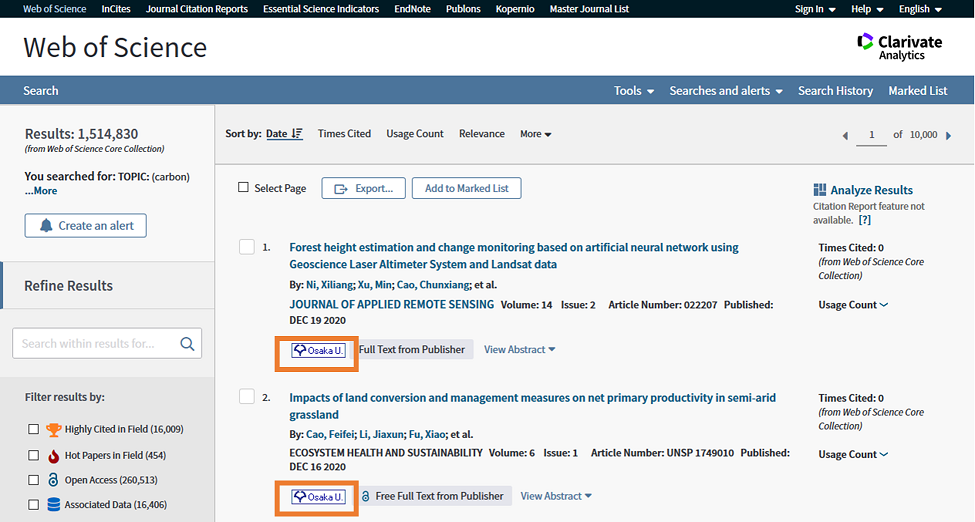Viewport: 975px width, 522px height.
Task: Click the Osaka U. icon for land conversion article
Action: pos(318,496)
